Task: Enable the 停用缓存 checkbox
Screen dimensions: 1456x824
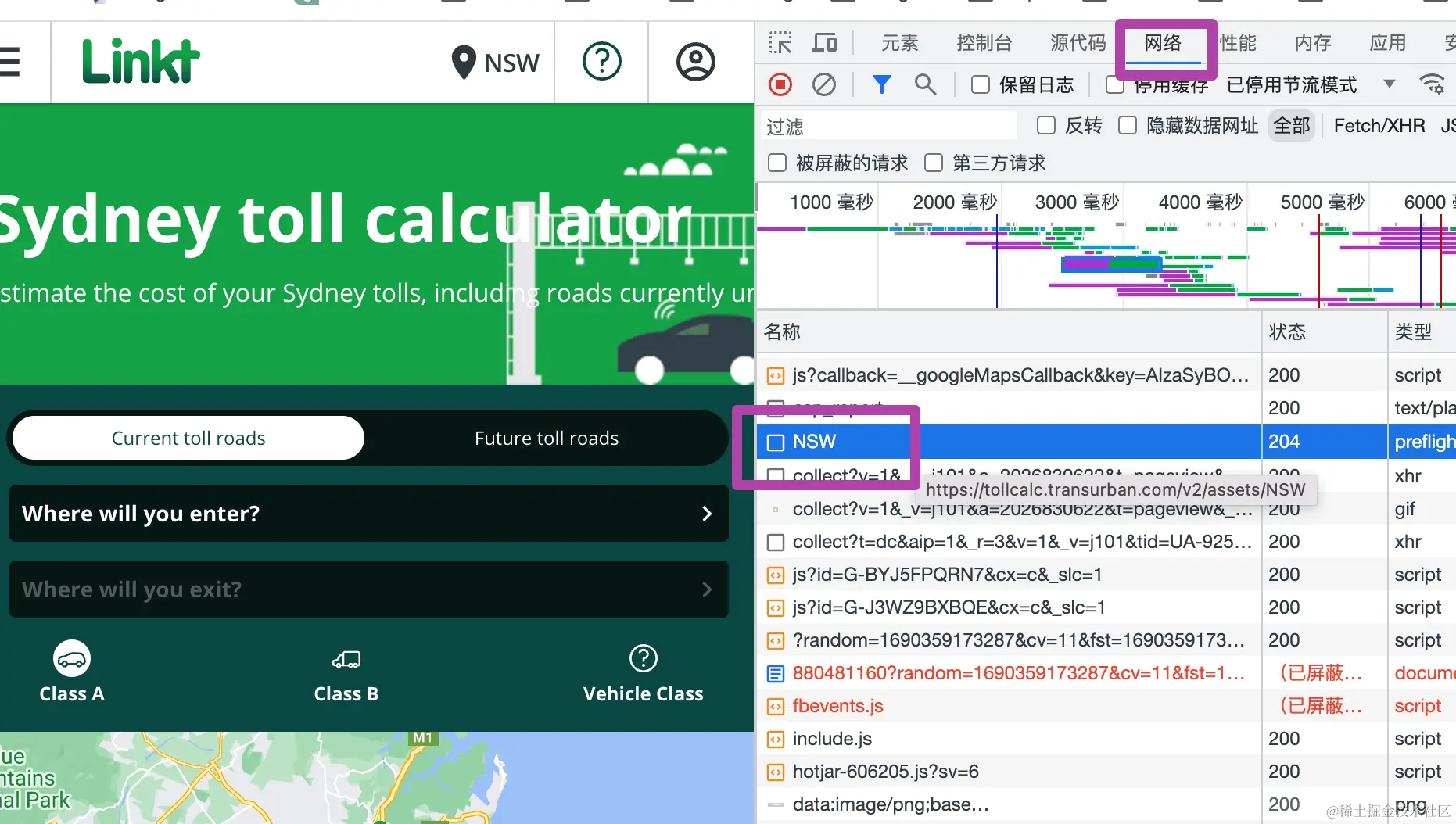Action: 1114,84
